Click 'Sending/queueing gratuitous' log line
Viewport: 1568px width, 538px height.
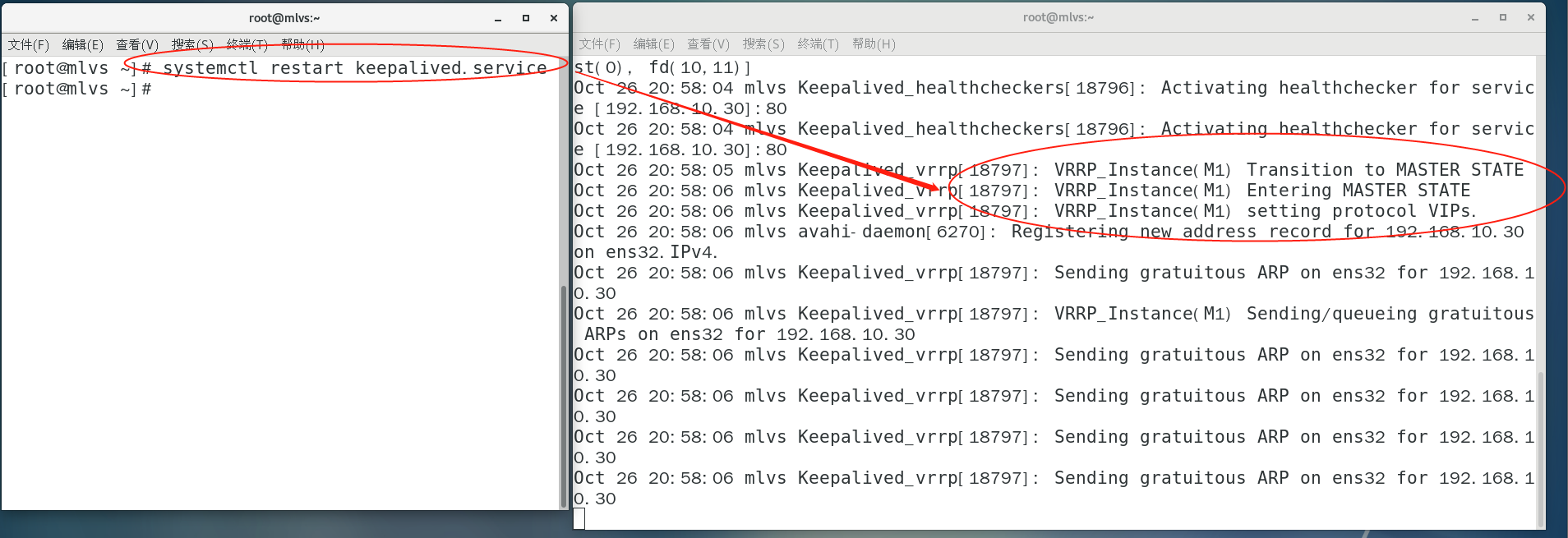(x=1054, y=314)
